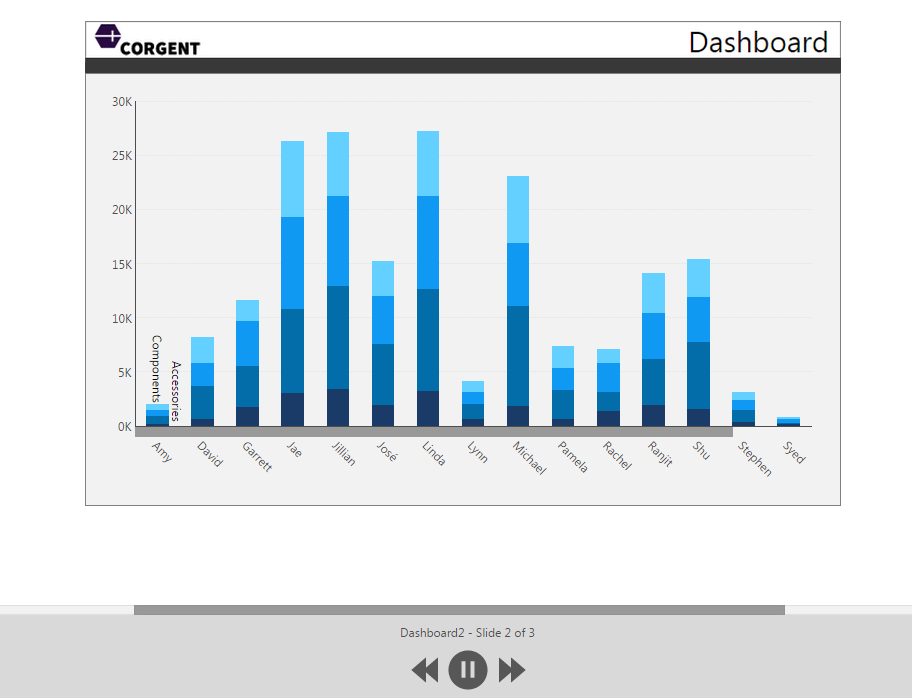Click the 'Rachel' x-axis label

(617, 455)
